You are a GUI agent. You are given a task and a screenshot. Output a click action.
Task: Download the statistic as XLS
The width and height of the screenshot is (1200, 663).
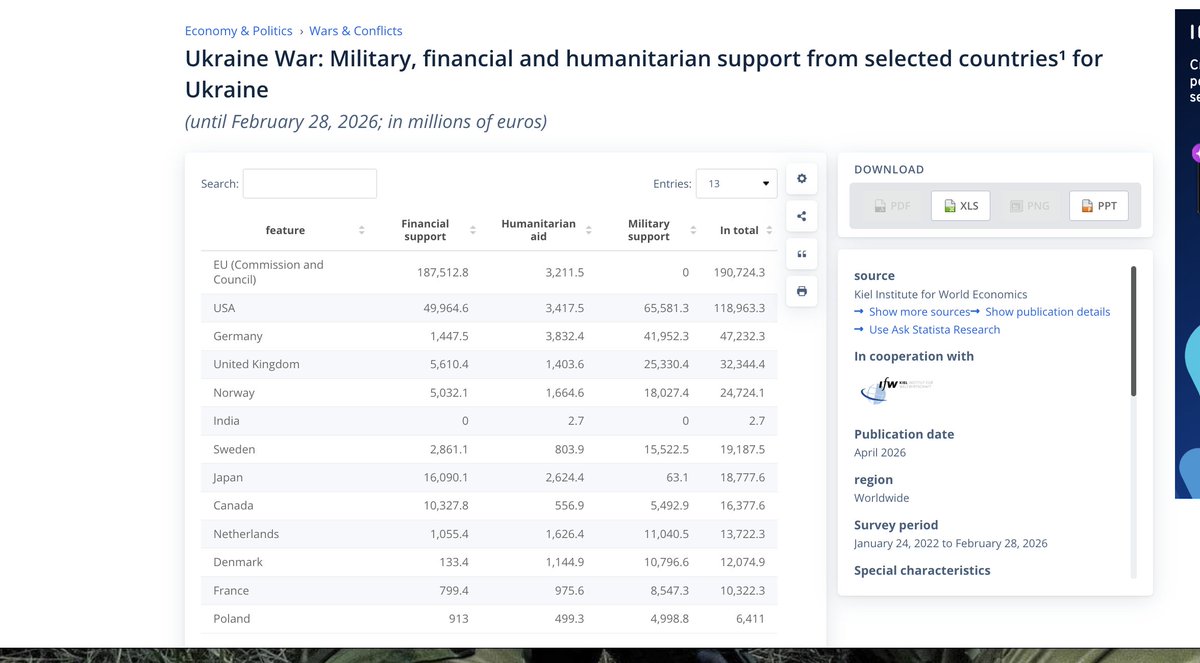(961, 206)
